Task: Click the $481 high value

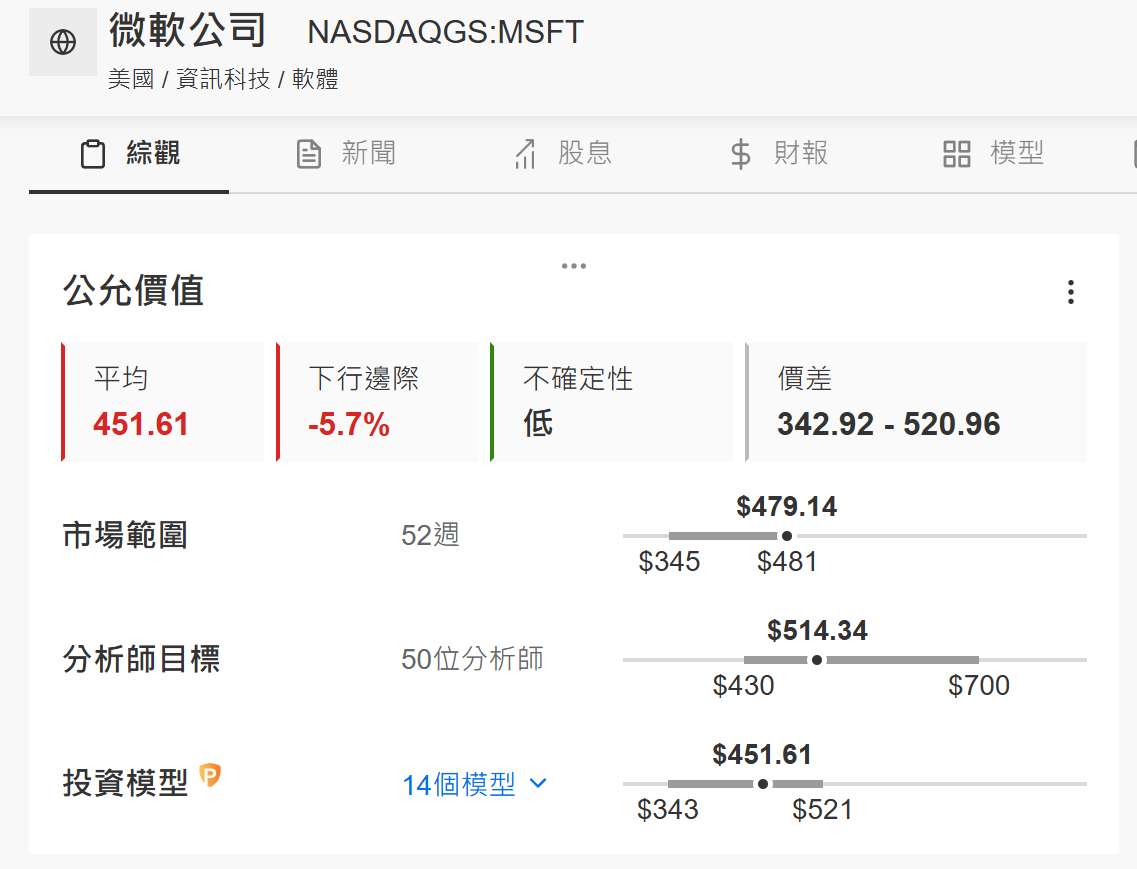Action: (787, 561)
